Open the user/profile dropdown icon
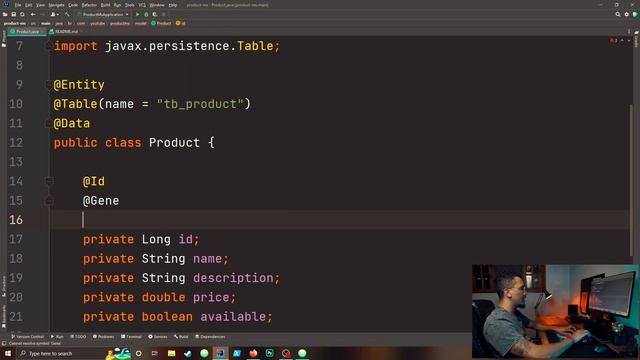Screen dimensions: 640x360 pos(54,14)
